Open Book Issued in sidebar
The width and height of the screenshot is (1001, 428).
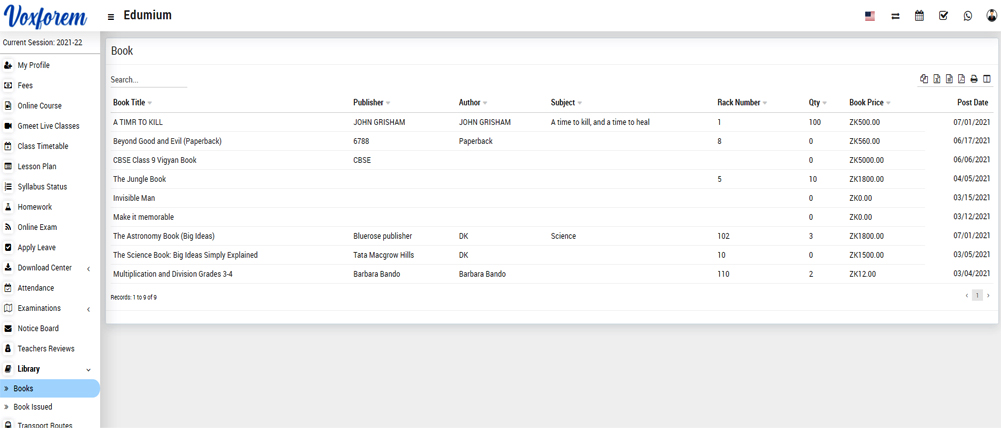[x=33, y=407]
